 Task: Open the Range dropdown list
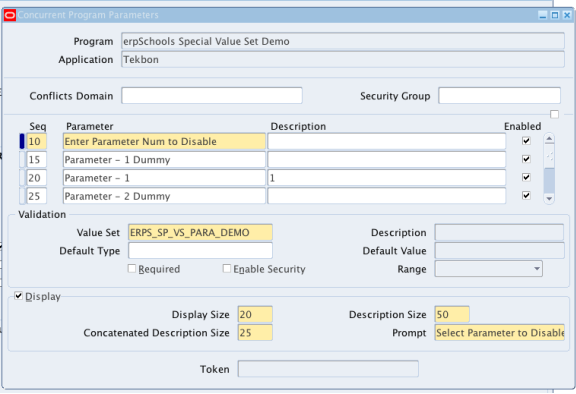coord(537,269)
